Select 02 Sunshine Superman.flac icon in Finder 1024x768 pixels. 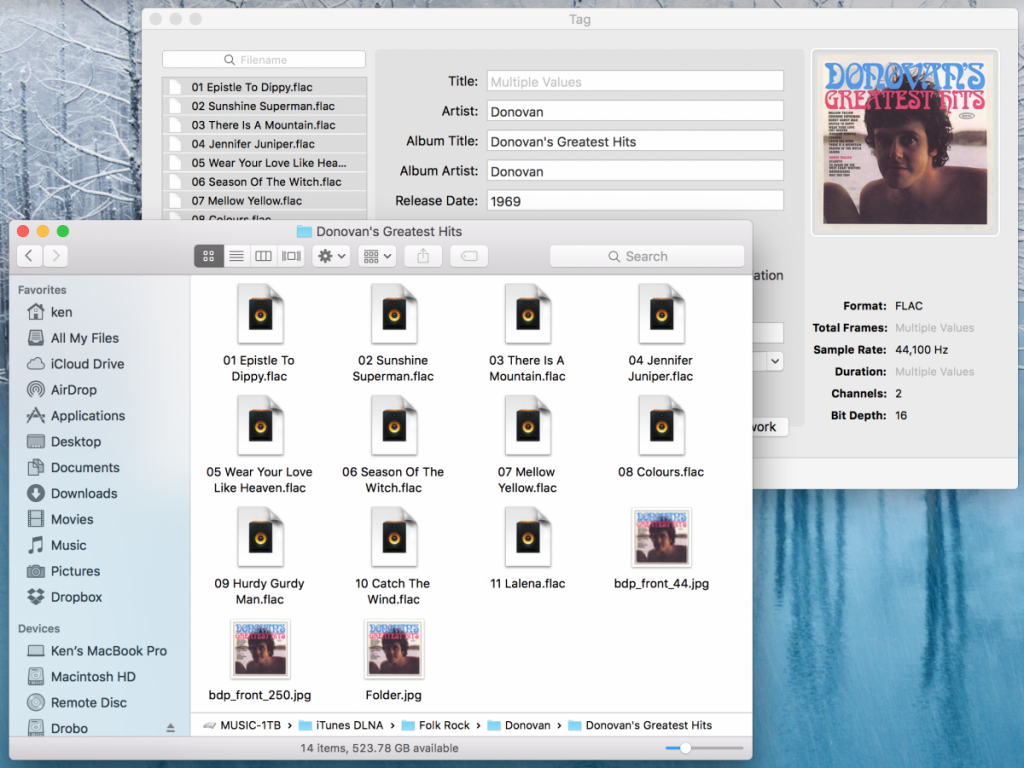(x=394, y=314)
